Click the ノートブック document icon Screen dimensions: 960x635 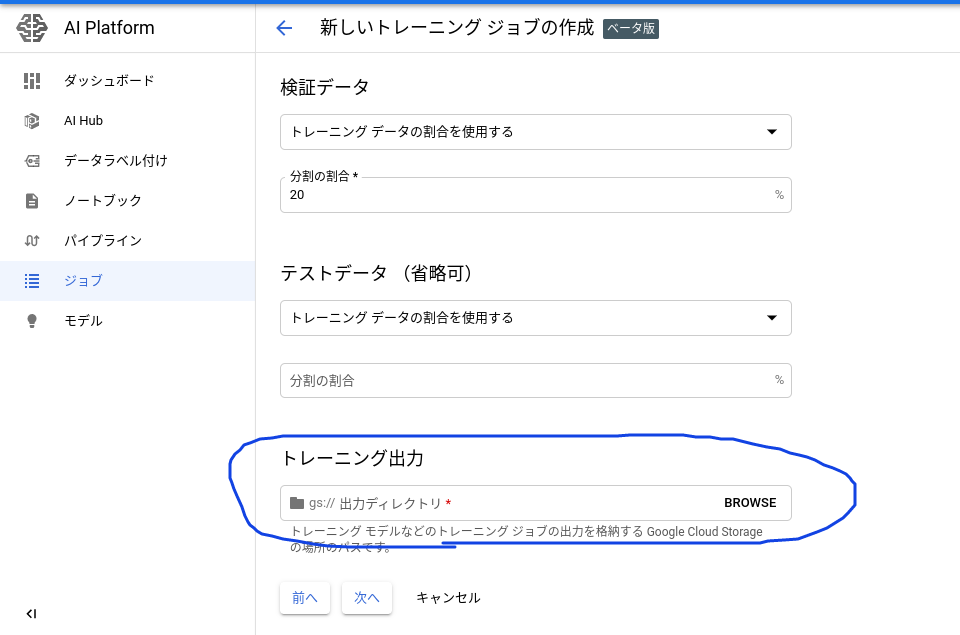[x=32, y=201]
